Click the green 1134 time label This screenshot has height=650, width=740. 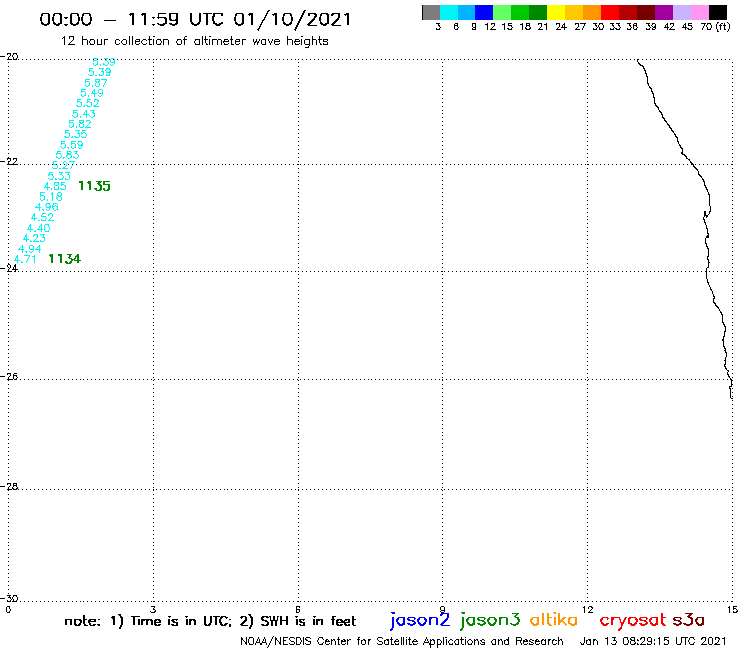tap(65, 259)
